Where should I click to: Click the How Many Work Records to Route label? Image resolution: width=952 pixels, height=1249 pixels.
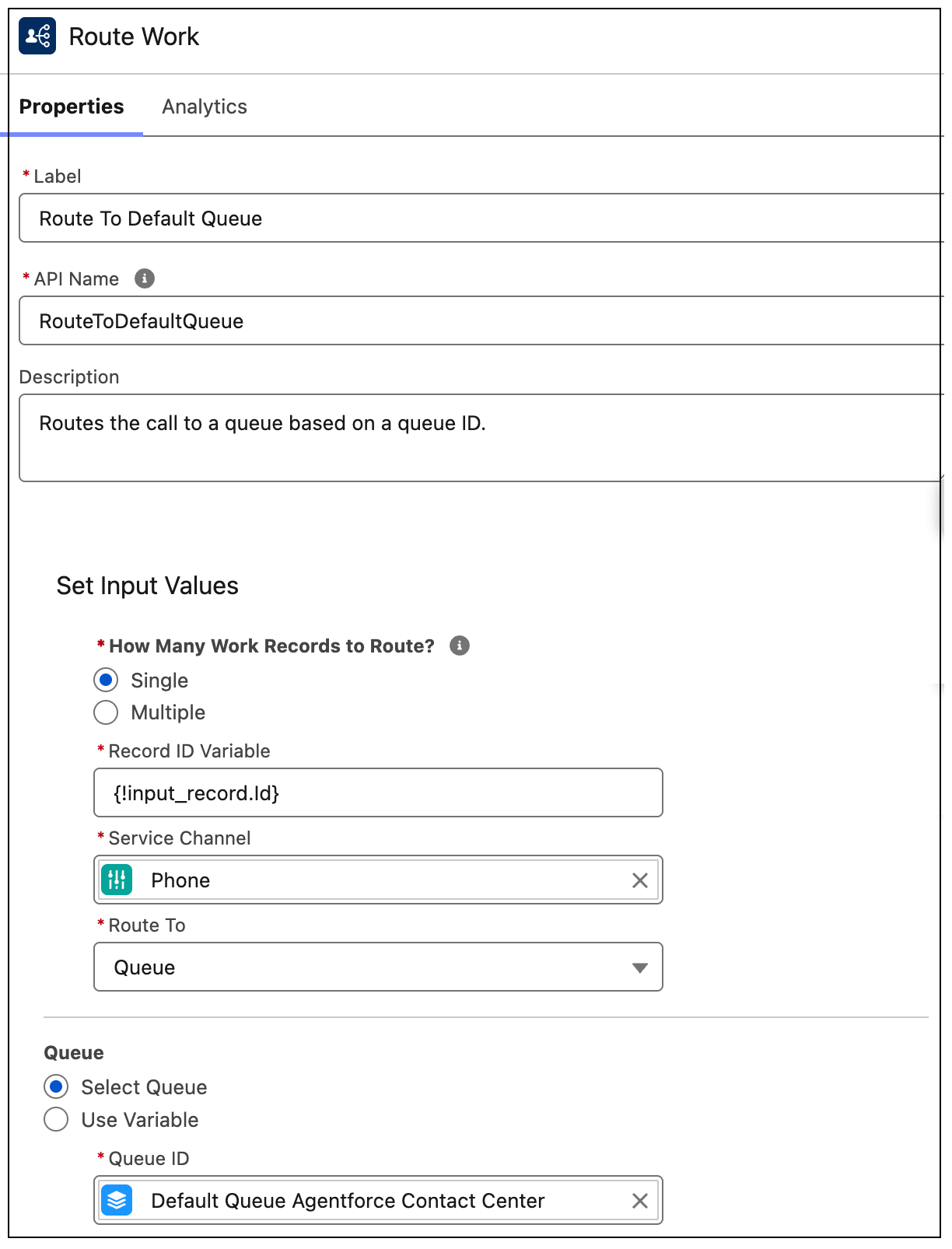pos(271,646)
